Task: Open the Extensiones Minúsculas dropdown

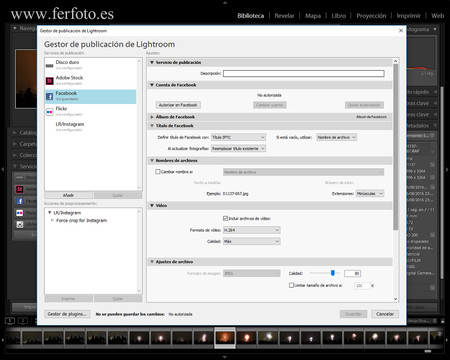Action: pos(370,194)
